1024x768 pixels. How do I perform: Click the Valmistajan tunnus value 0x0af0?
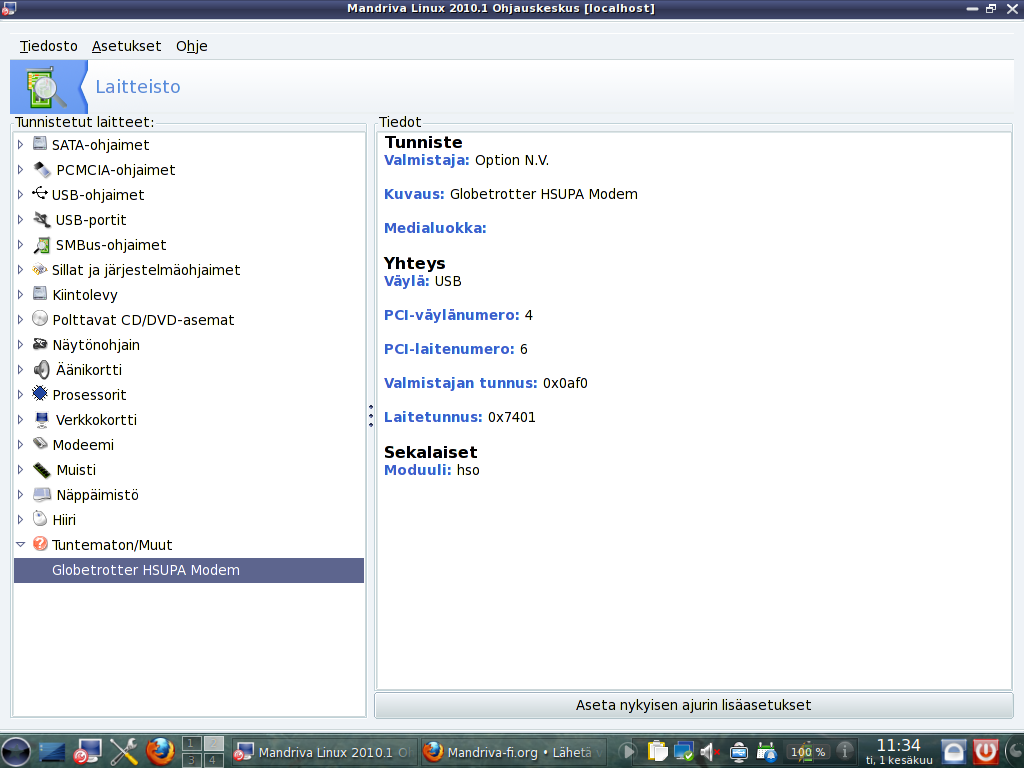[566, 383]
